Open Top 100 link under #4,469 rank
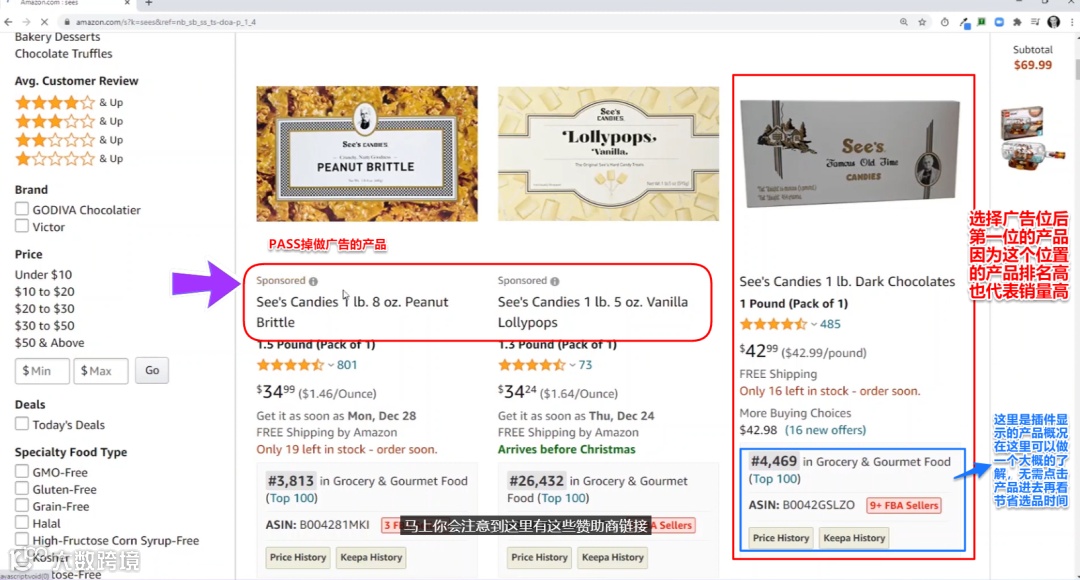Image resolution: width=1080 pixels, height=580 pixels. coord(775,479)
